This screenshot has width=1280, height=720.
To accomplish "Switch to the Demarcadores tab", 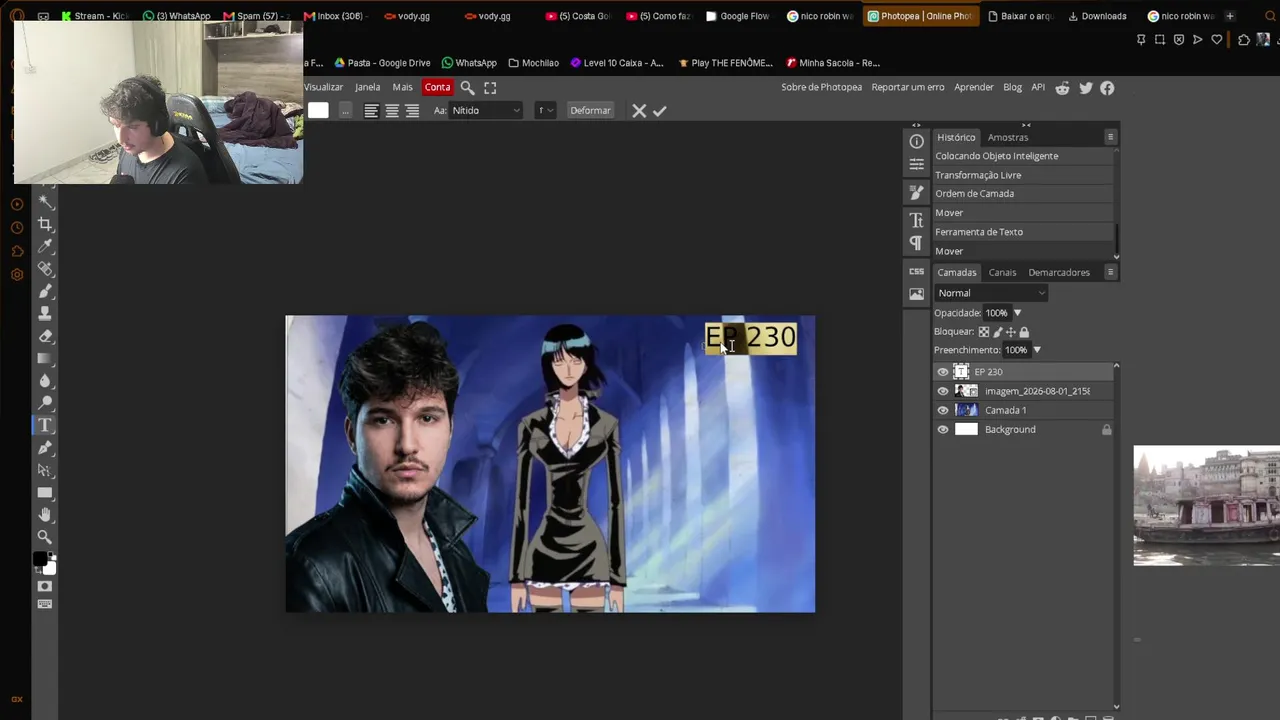I will 1059,273.
